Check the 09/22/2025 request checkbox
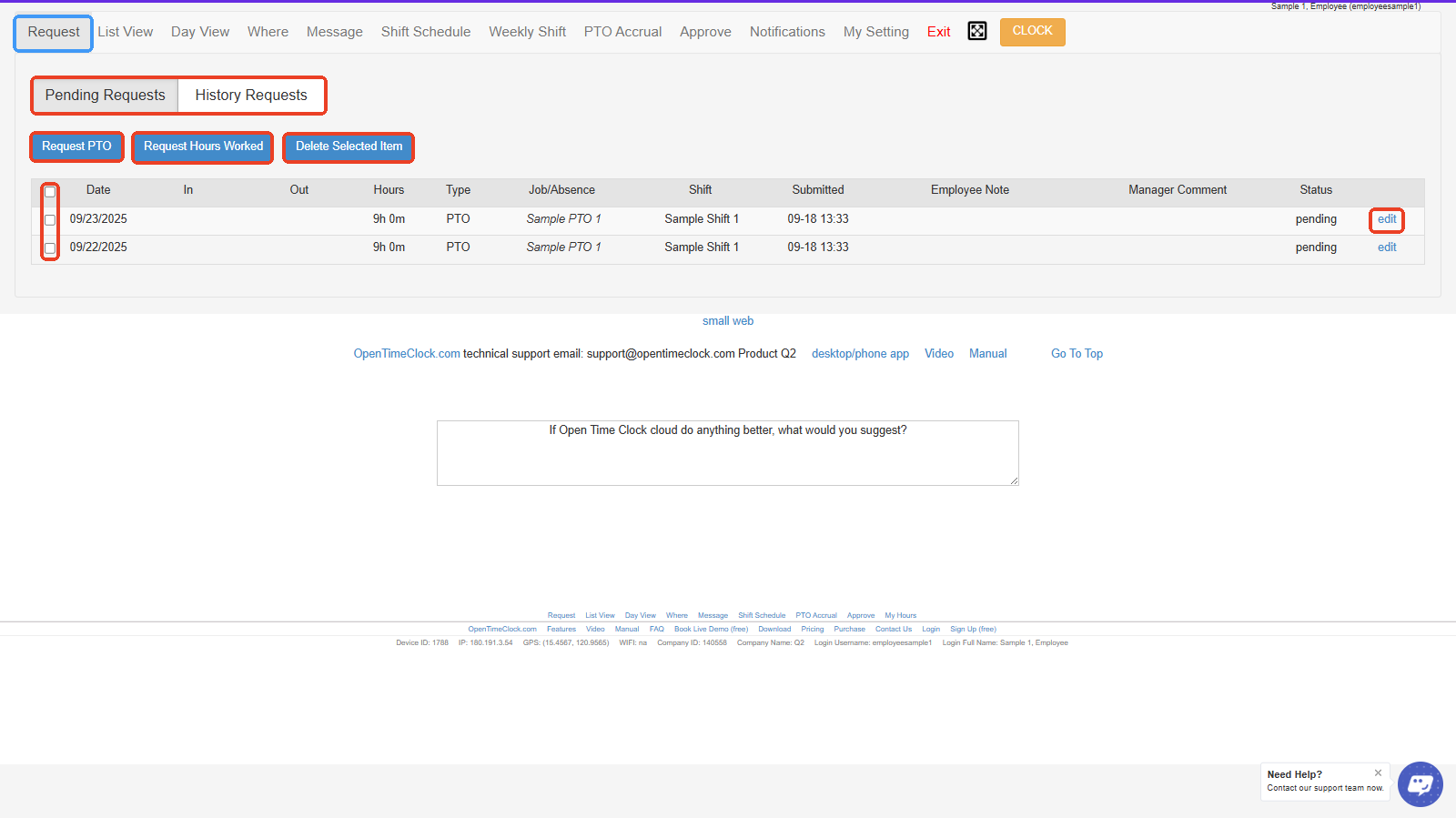 [x=50, y=247]
